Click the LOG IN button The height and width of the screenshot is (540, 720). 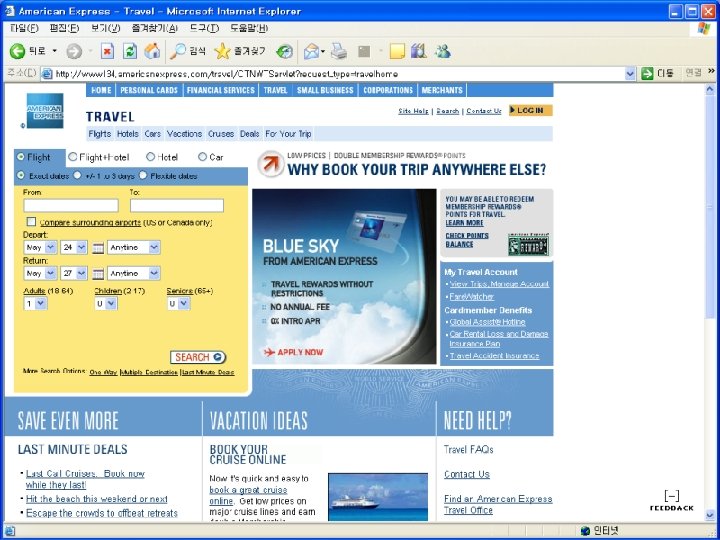(x=530, y=111)
